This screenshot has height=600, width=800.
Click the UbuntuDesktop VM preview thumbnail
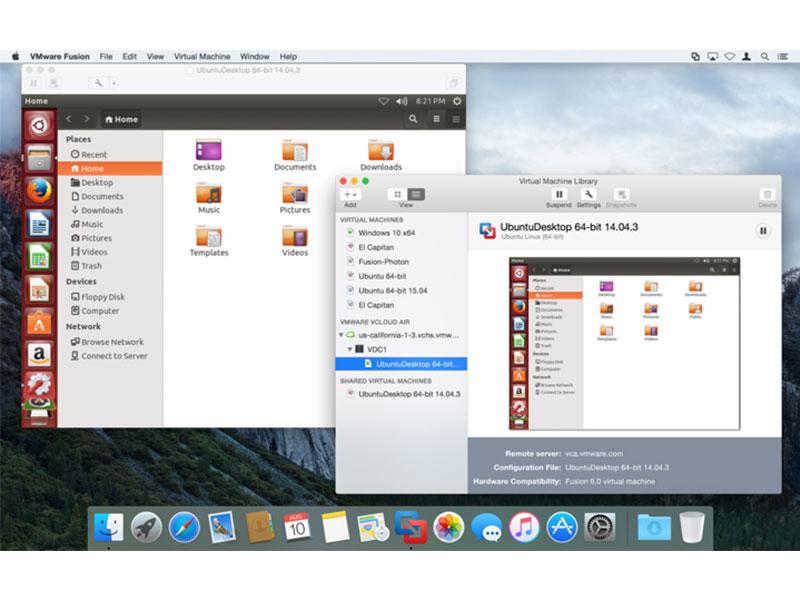pyautogui.click(x=624, y=343)
